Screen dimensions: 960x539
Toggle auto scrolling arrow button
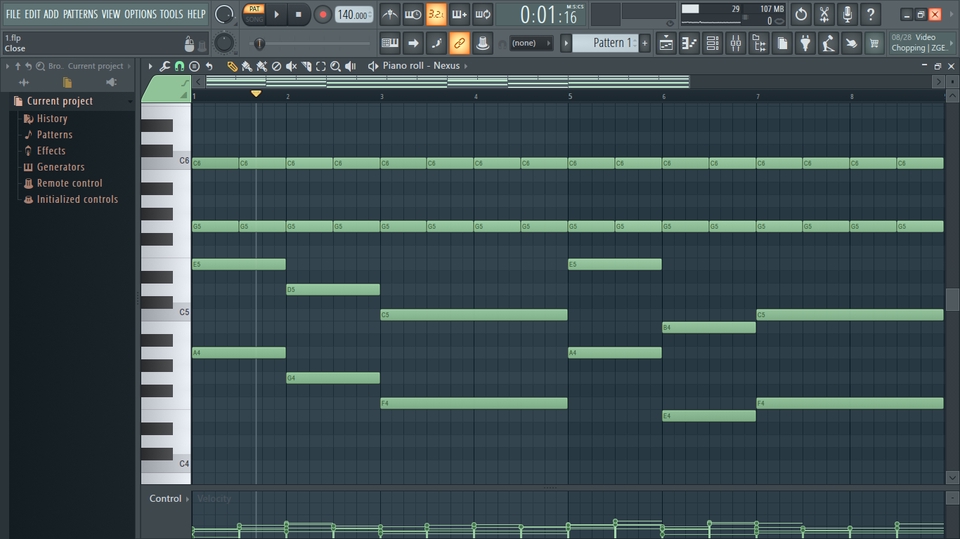click(413, 43)
